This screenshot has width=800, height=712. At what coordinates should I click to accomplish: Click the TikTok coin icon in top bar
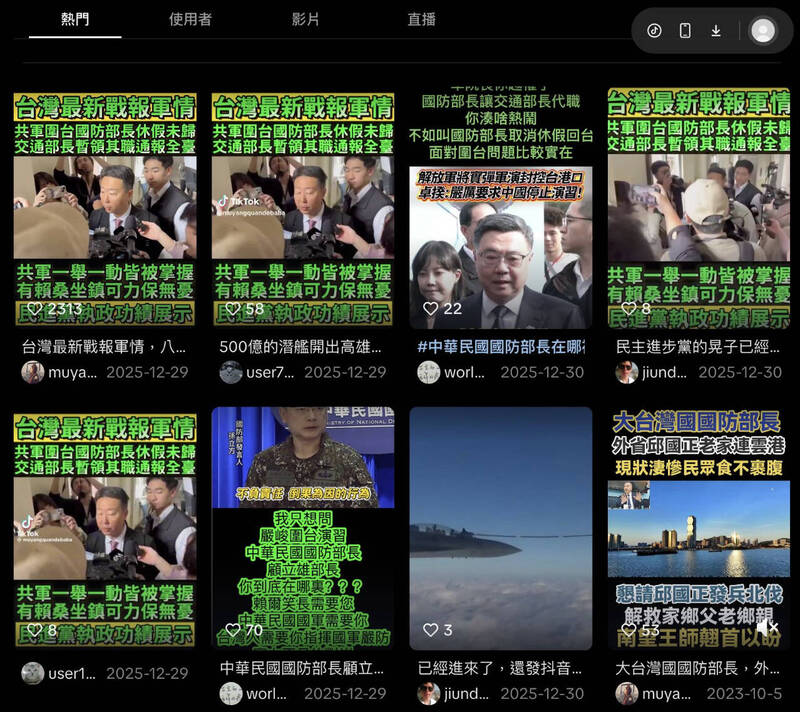[x=654, y=30]
